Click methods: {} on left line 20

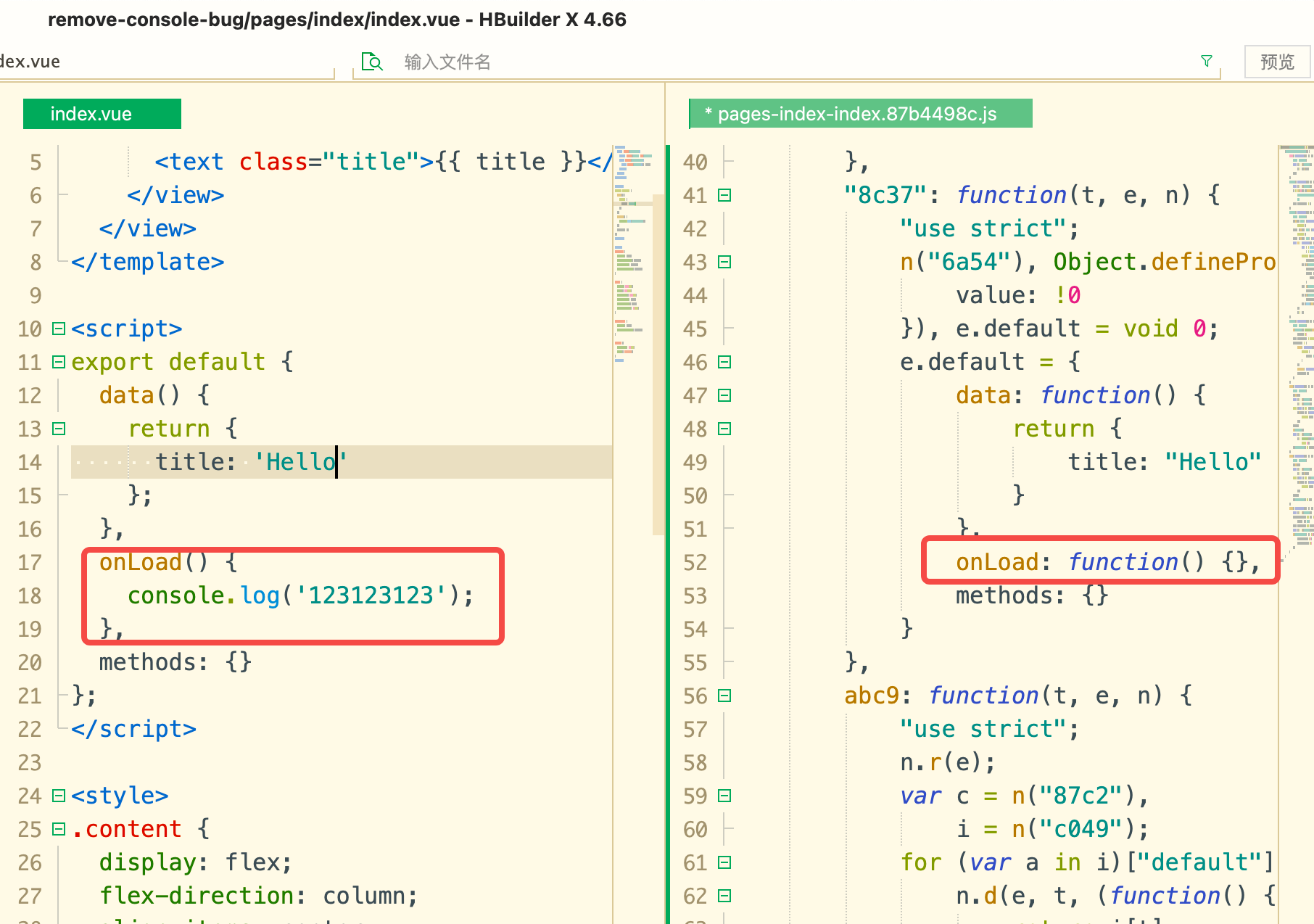175,662
